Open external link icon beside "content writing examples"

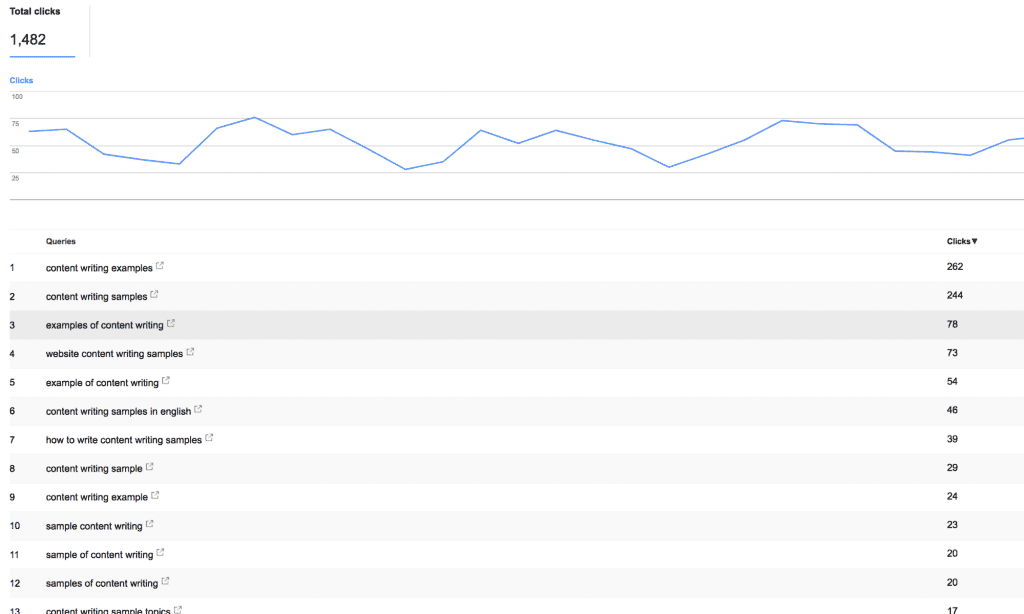(x=161, y=266)
